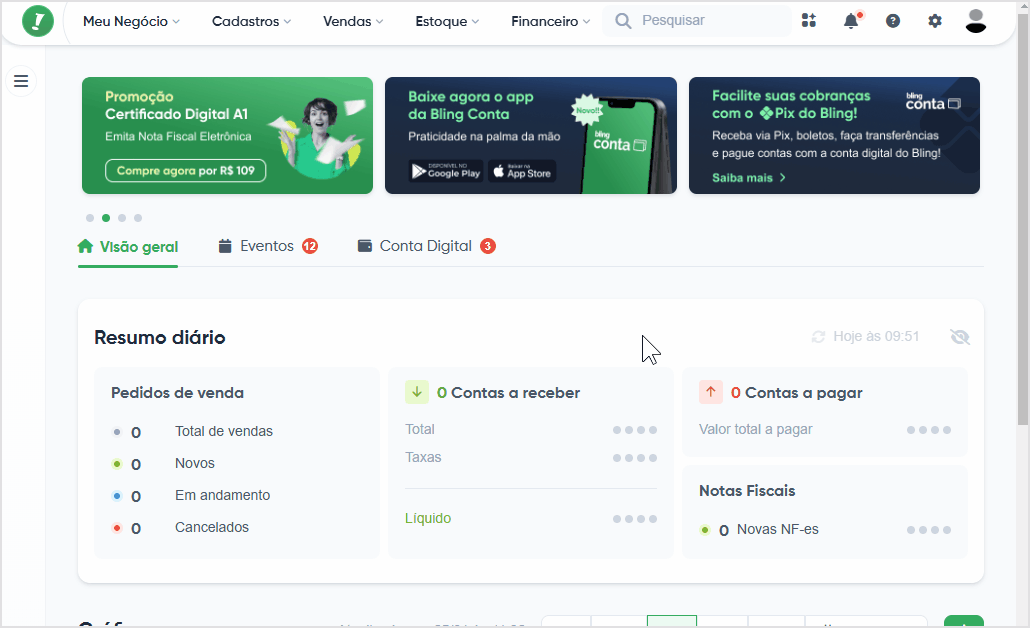Select the fourth carousel dot

(x=138, y=218)
